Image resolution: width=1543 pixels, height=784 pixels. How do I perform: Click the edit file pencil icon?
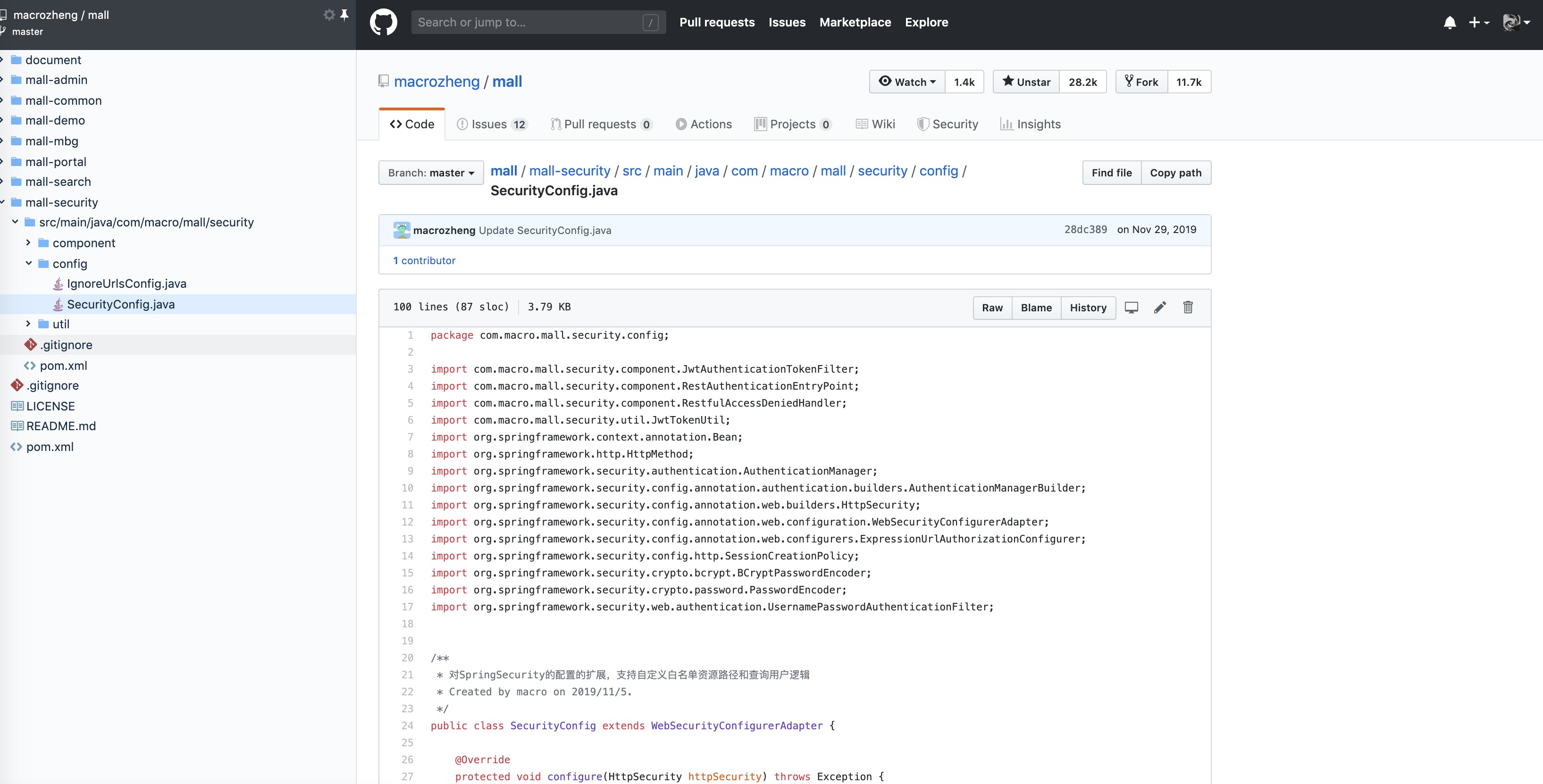coord(1159,307)
